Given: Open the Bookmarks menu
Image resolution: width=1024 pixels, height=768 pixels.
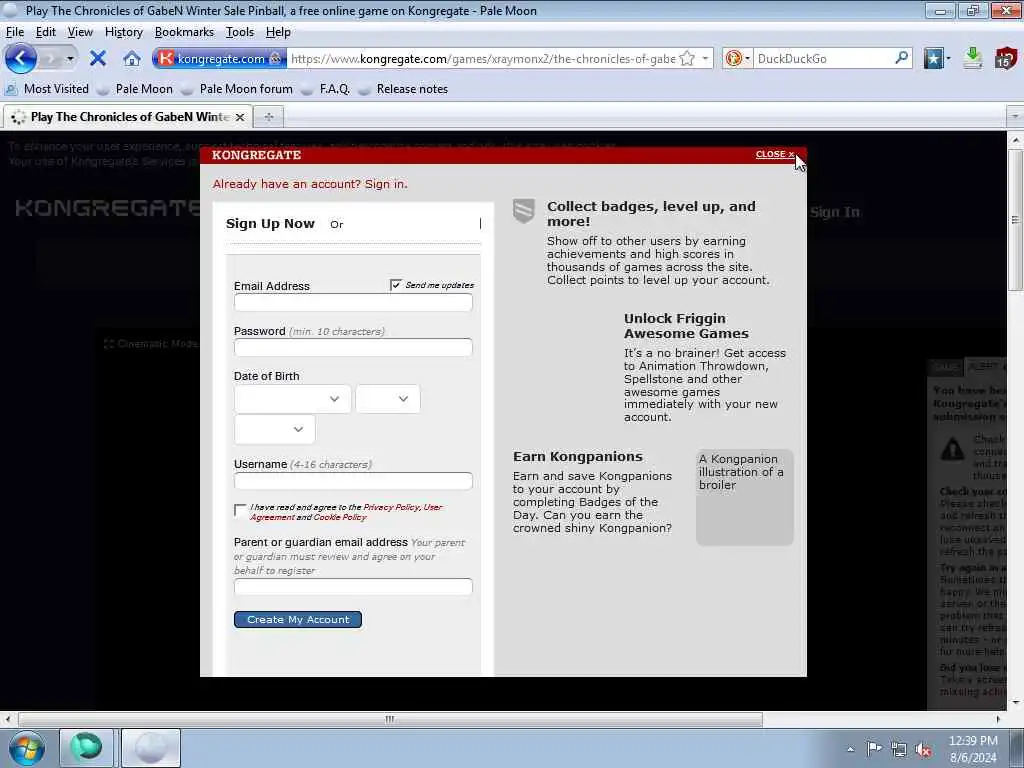Looking at the screenshot, I should (184, 32).
